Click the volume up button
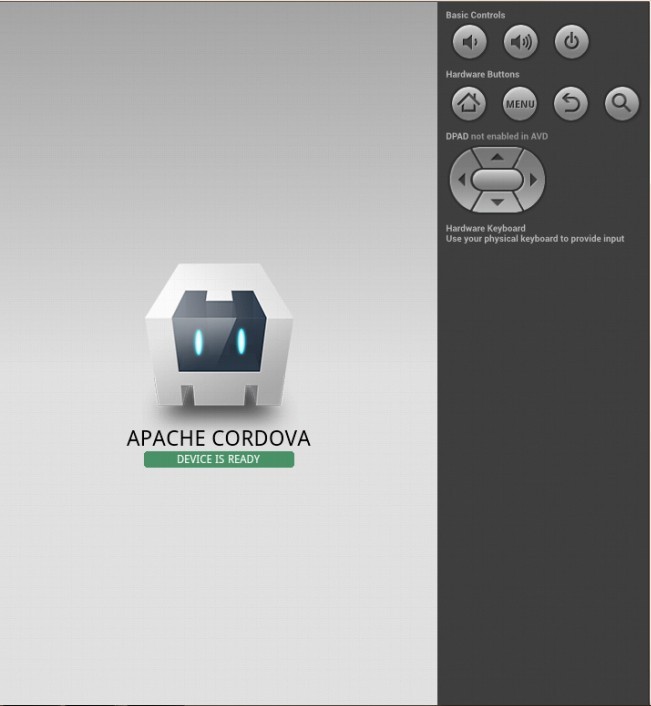651x706 pixels. tap(520, 42)
